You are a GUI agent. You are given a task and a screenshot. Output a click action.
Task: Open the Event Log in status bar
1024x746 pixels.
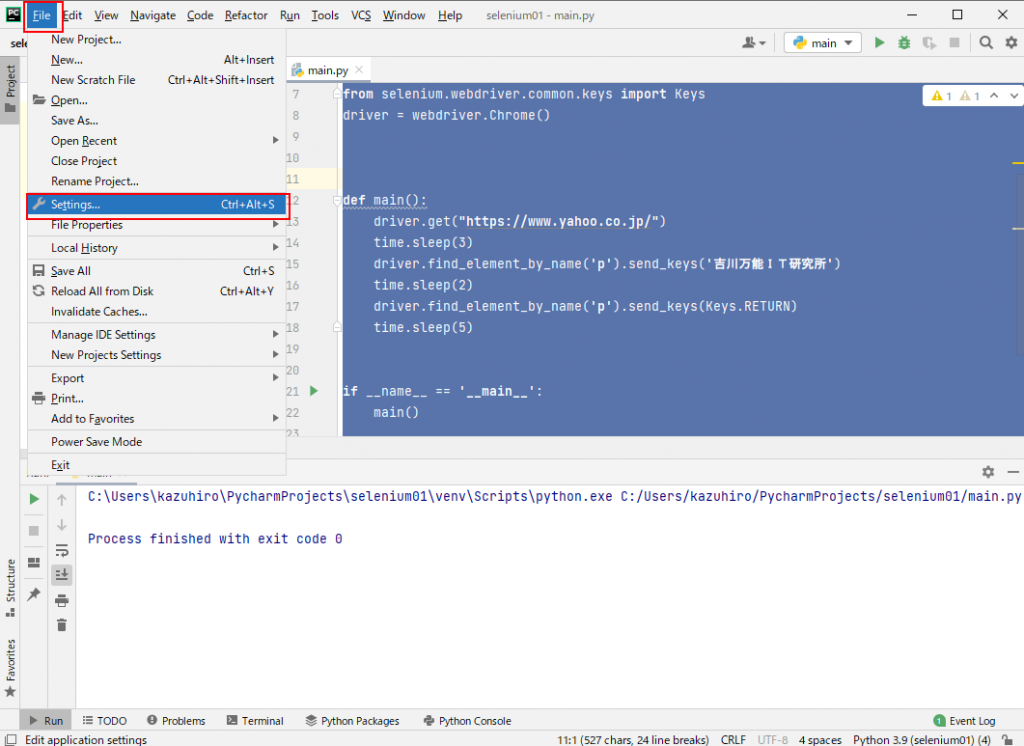click(x=964, y=720)
